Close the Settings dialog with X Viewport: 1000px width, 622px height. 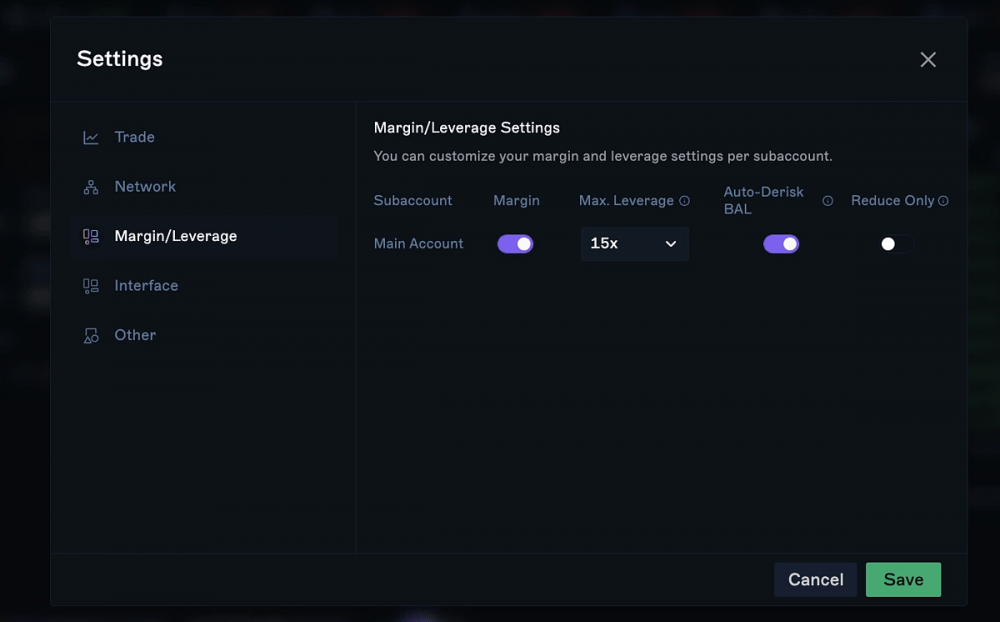click(x=928, y=59)
